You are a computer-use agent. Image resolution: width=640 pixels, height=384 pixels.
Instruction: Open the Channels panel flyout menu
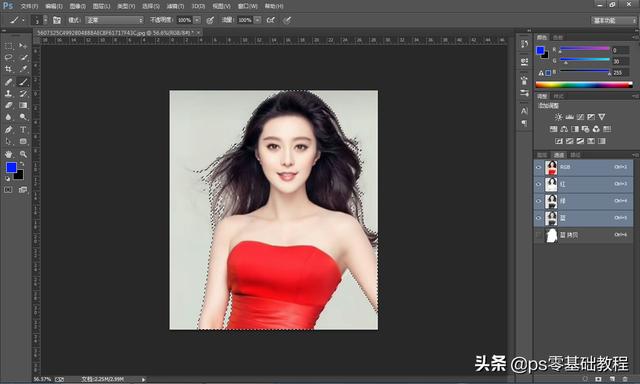click(635, 155)
